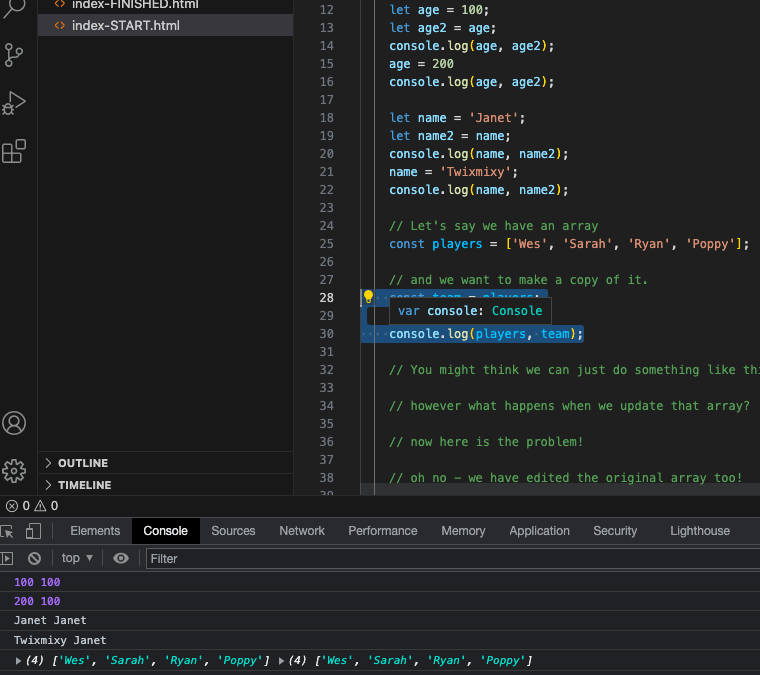Toggle the console sidebar panel
The width and height of the screenshot is (760, 675).
(7, 558)
